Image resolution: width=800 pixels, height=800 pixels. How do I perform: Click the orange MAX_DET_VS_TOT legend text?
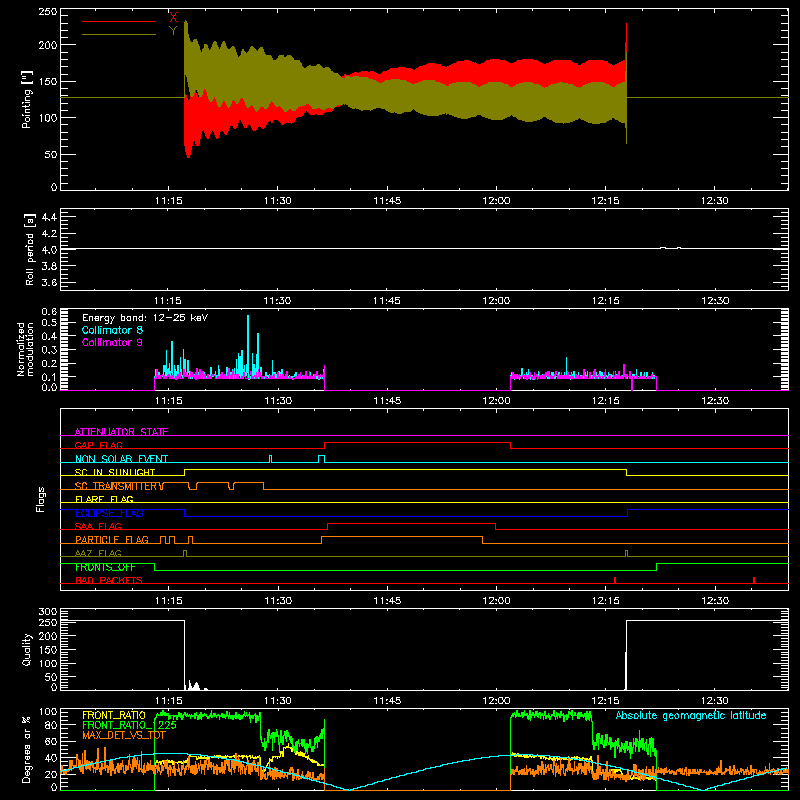(x=124, y=735)
